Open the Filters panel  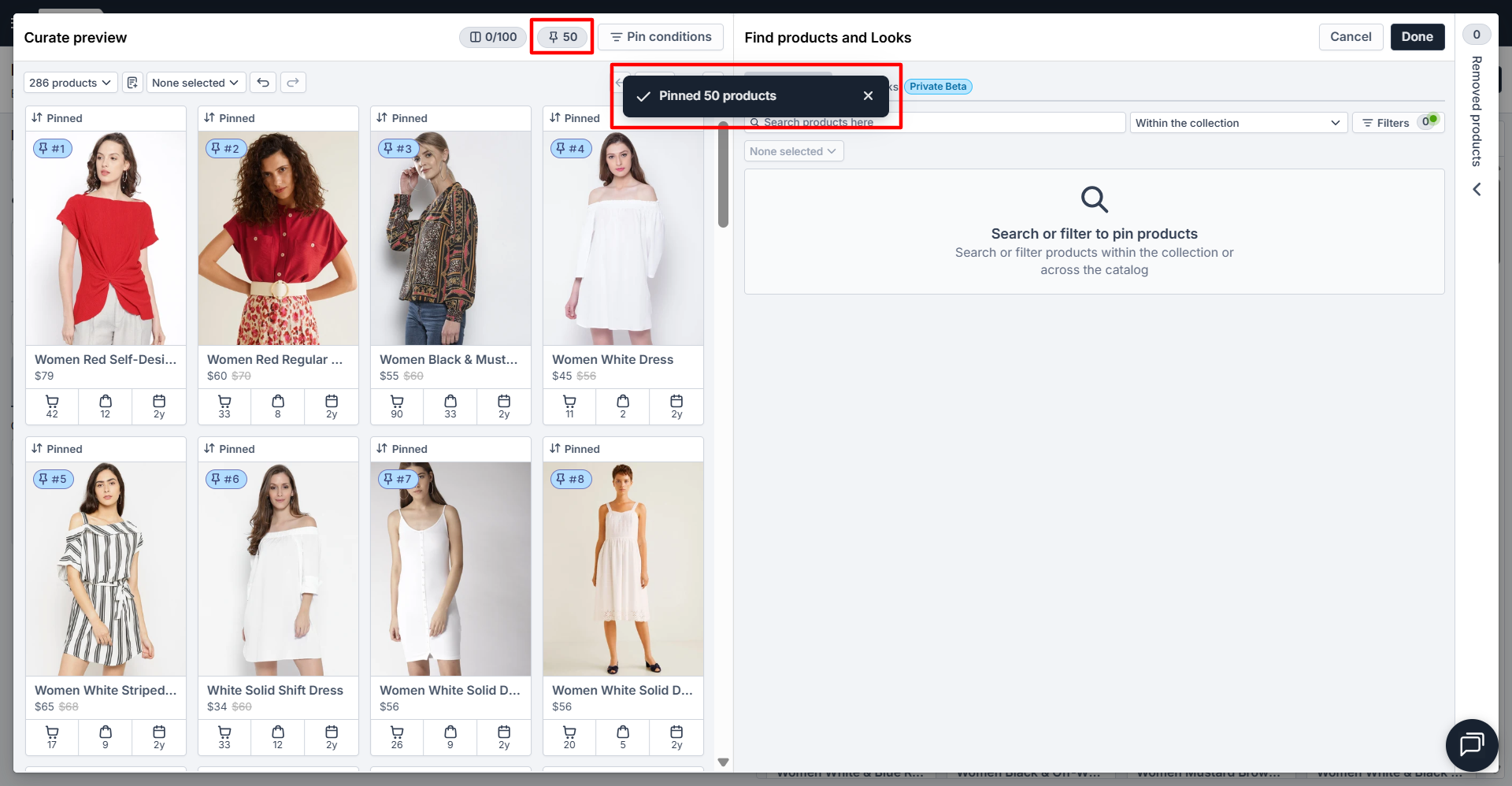coord(1398,123)
